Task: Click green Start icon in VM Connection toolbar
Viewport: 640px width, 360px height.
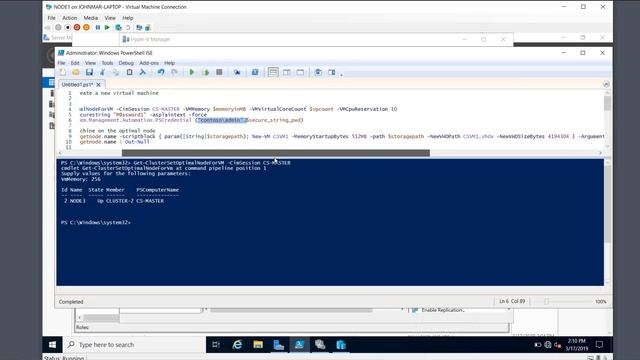Action: [x=107, y=27]
